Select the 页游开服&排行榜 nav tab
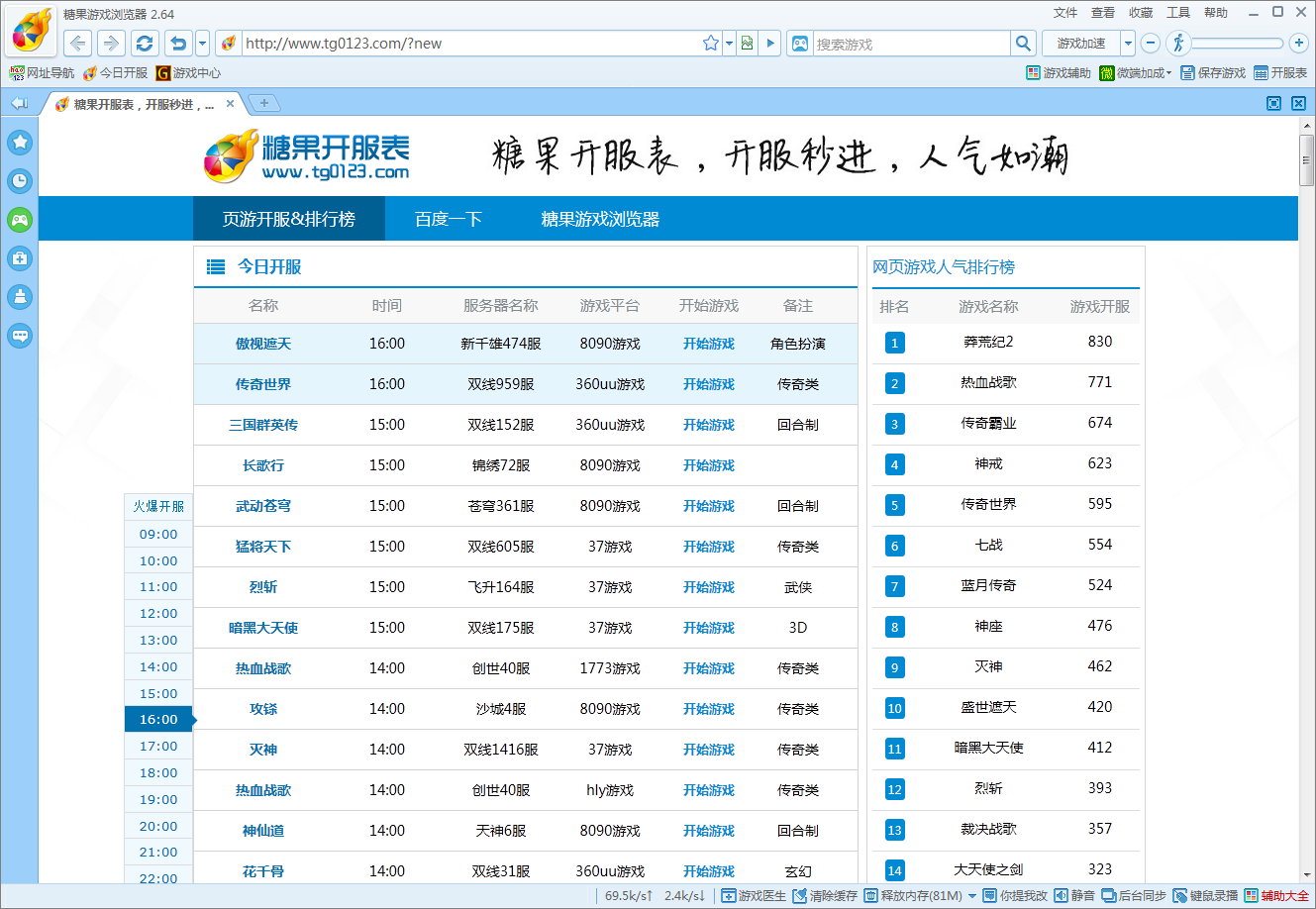Screen dimensions: 1316x909 tap(289, 219)
